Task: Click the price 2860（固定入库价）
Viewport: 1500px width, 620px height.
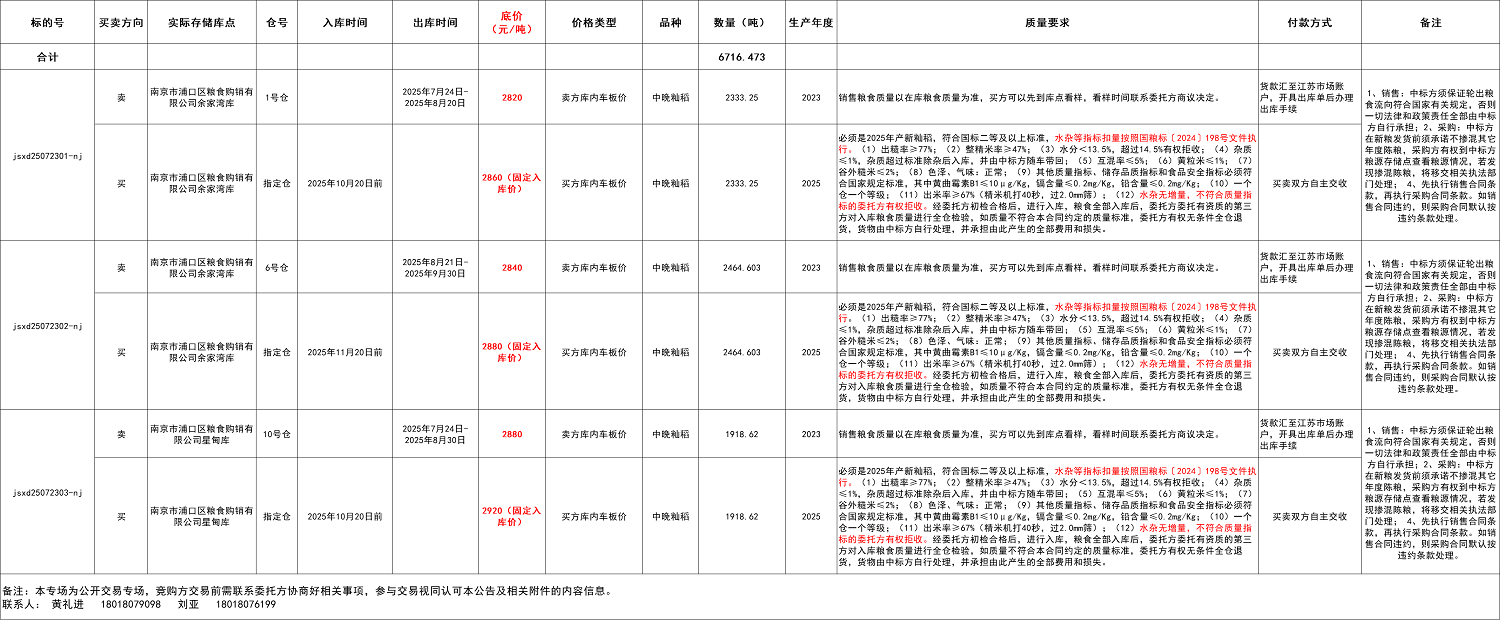Action: coord(512,182)
